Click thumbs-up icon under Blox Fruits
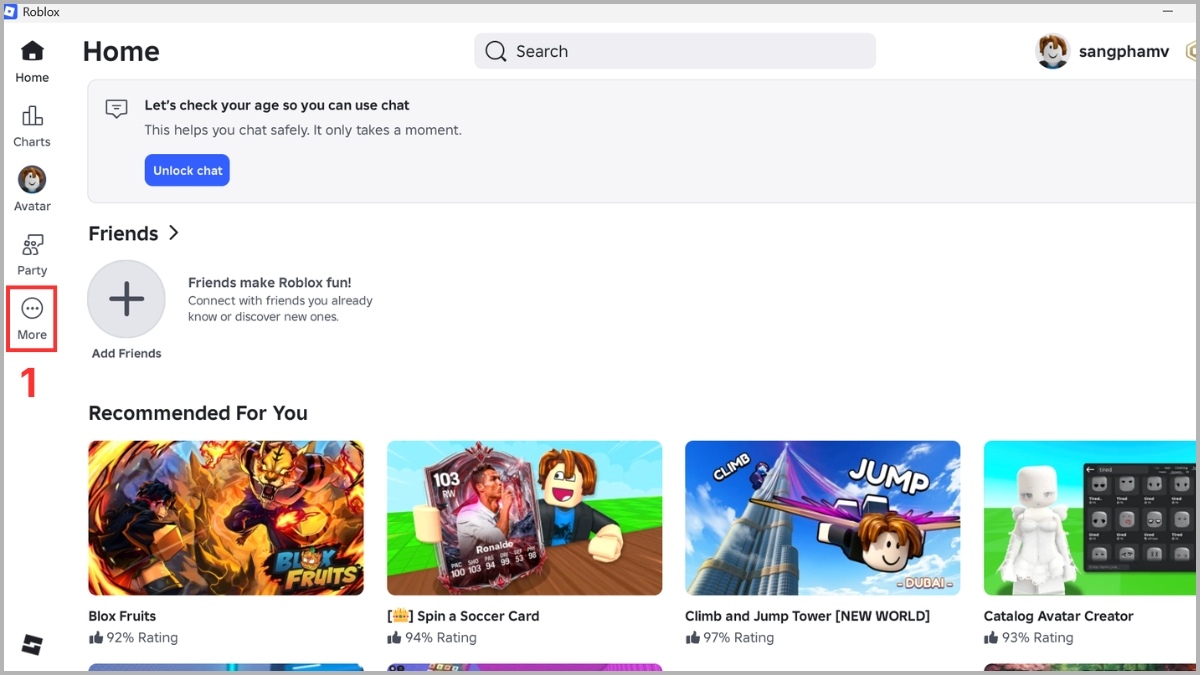 [96, 638]
